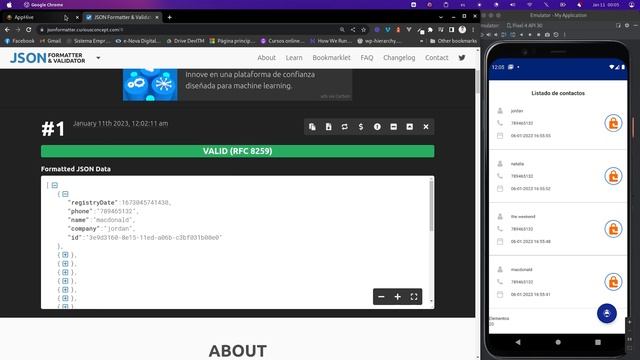
Task: Click the VALID (RFC 8259) status bar
Action: click(x=238, y=151)
